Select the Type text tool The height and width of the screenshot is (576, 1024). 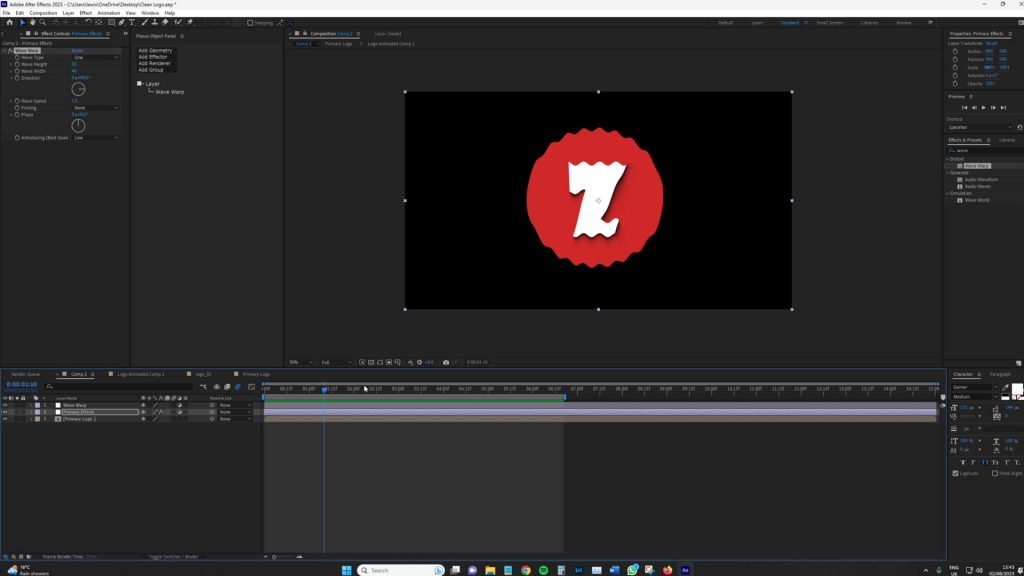[132, 22]
